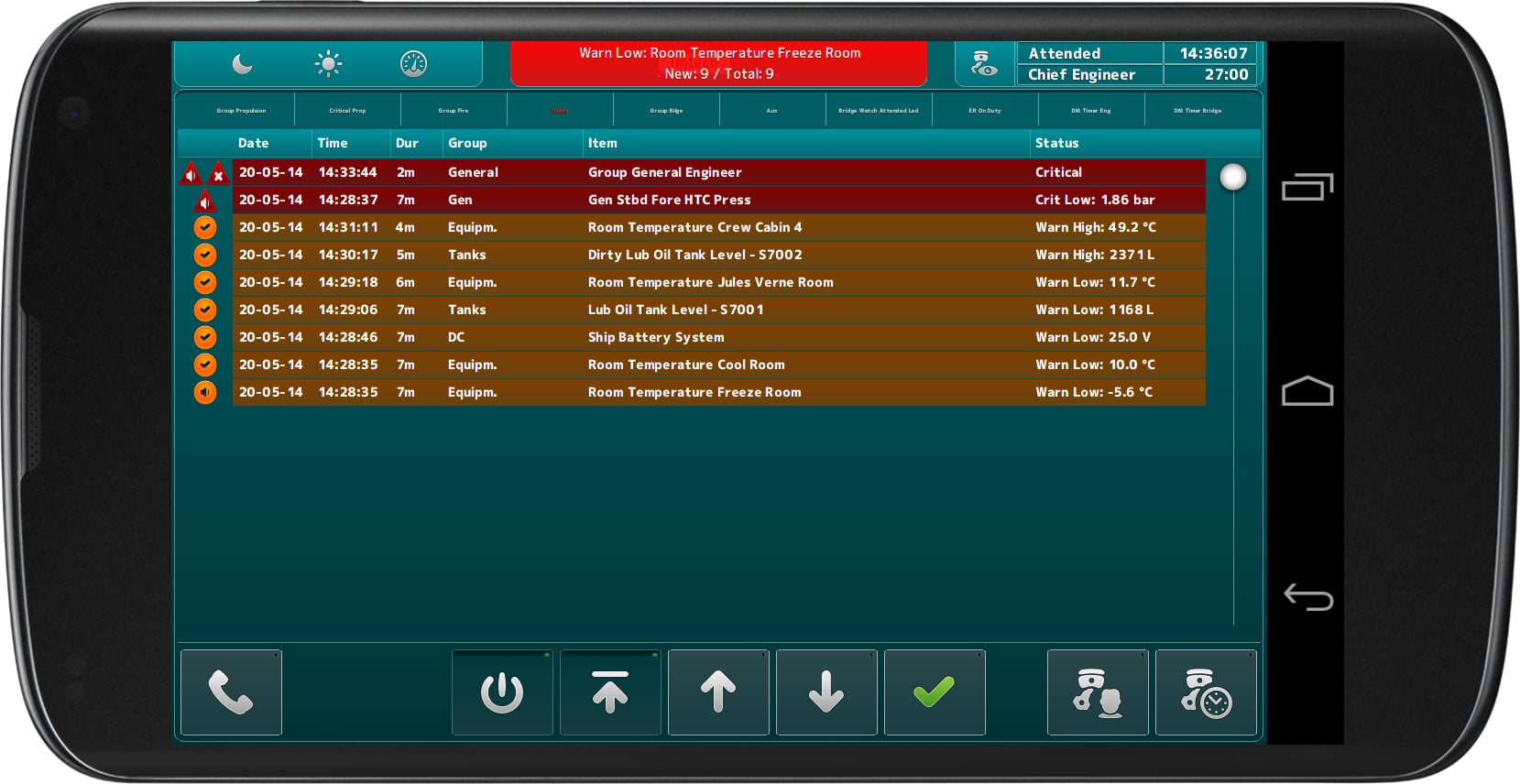
Task: Tap the phone call button
Action: pos(231,692)
